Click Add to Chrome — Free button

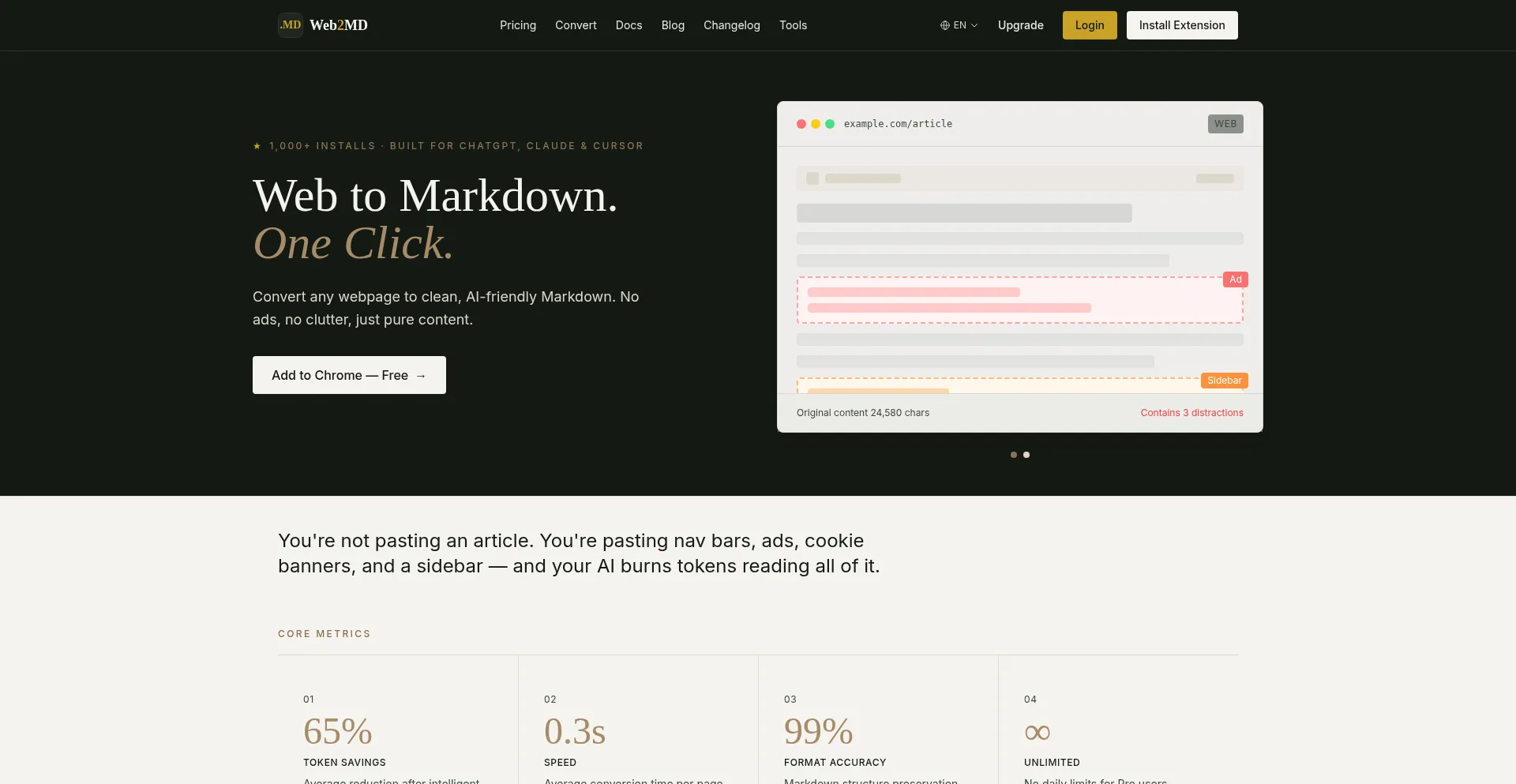pyautogui.click(x=349, y=375)
